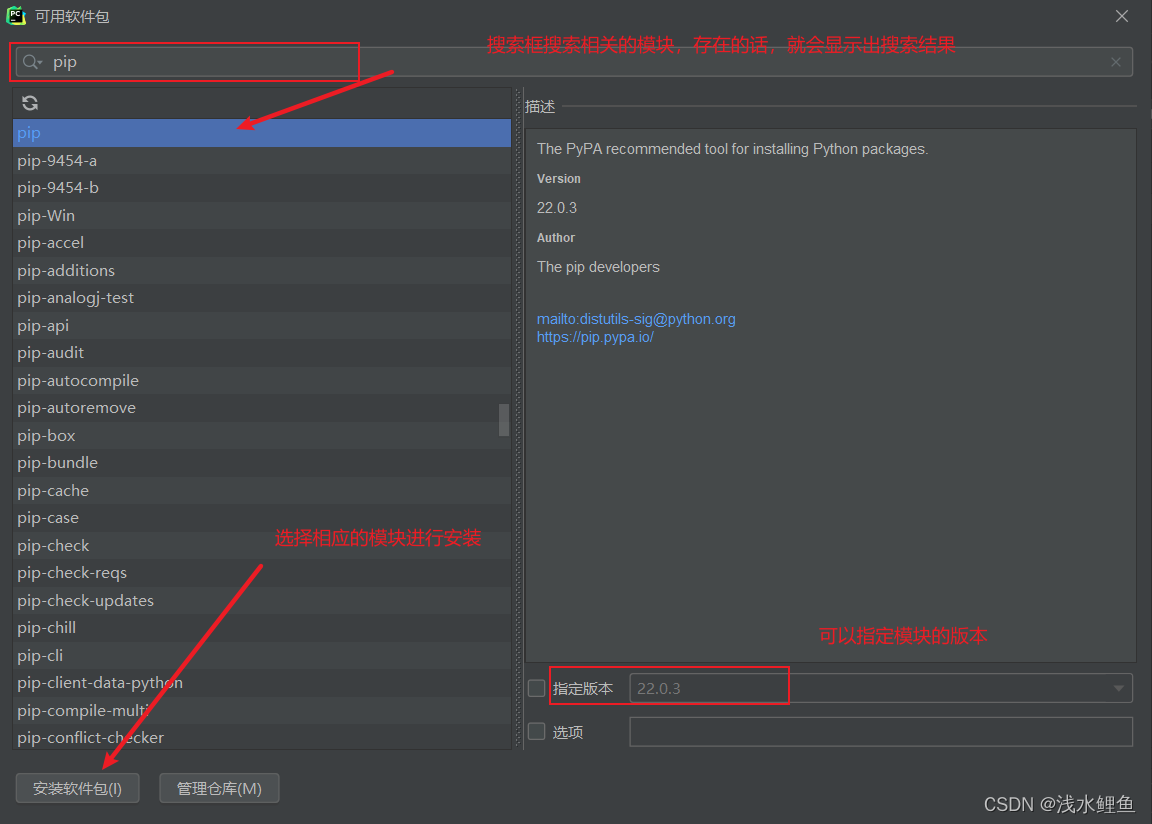Open the mailto:distutils-sig@python.org link
This screenshot has width=1152, height=824.
coord(636,319)
